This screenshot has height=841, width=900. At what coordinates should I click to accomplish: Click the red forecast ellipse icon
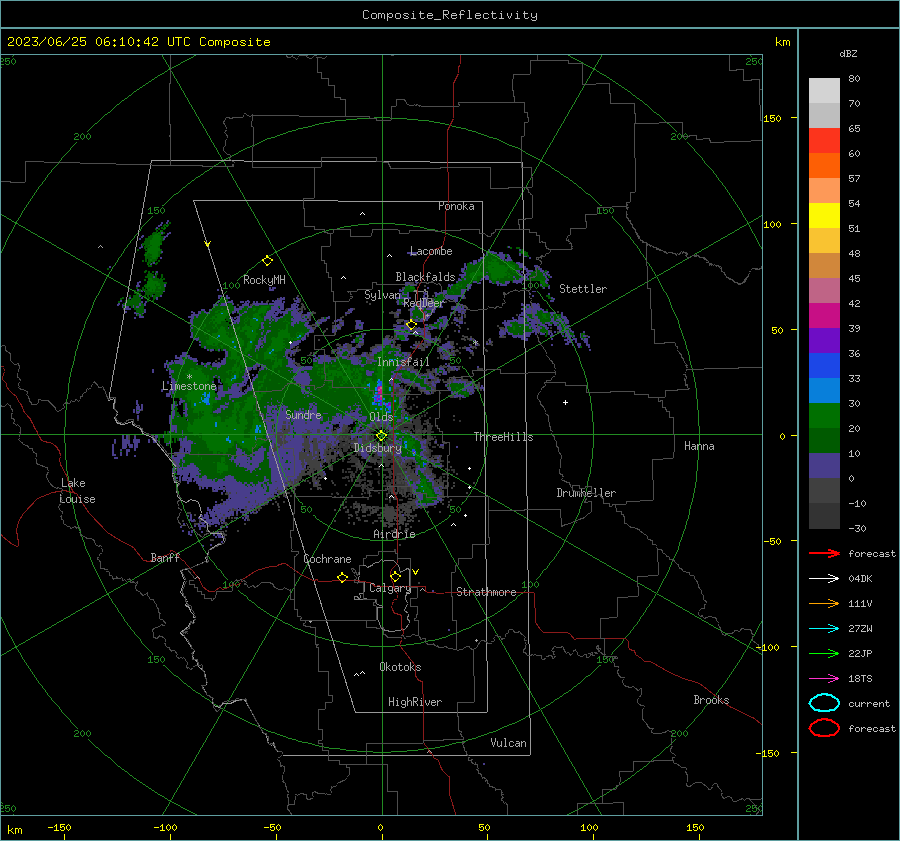(824, 728)
